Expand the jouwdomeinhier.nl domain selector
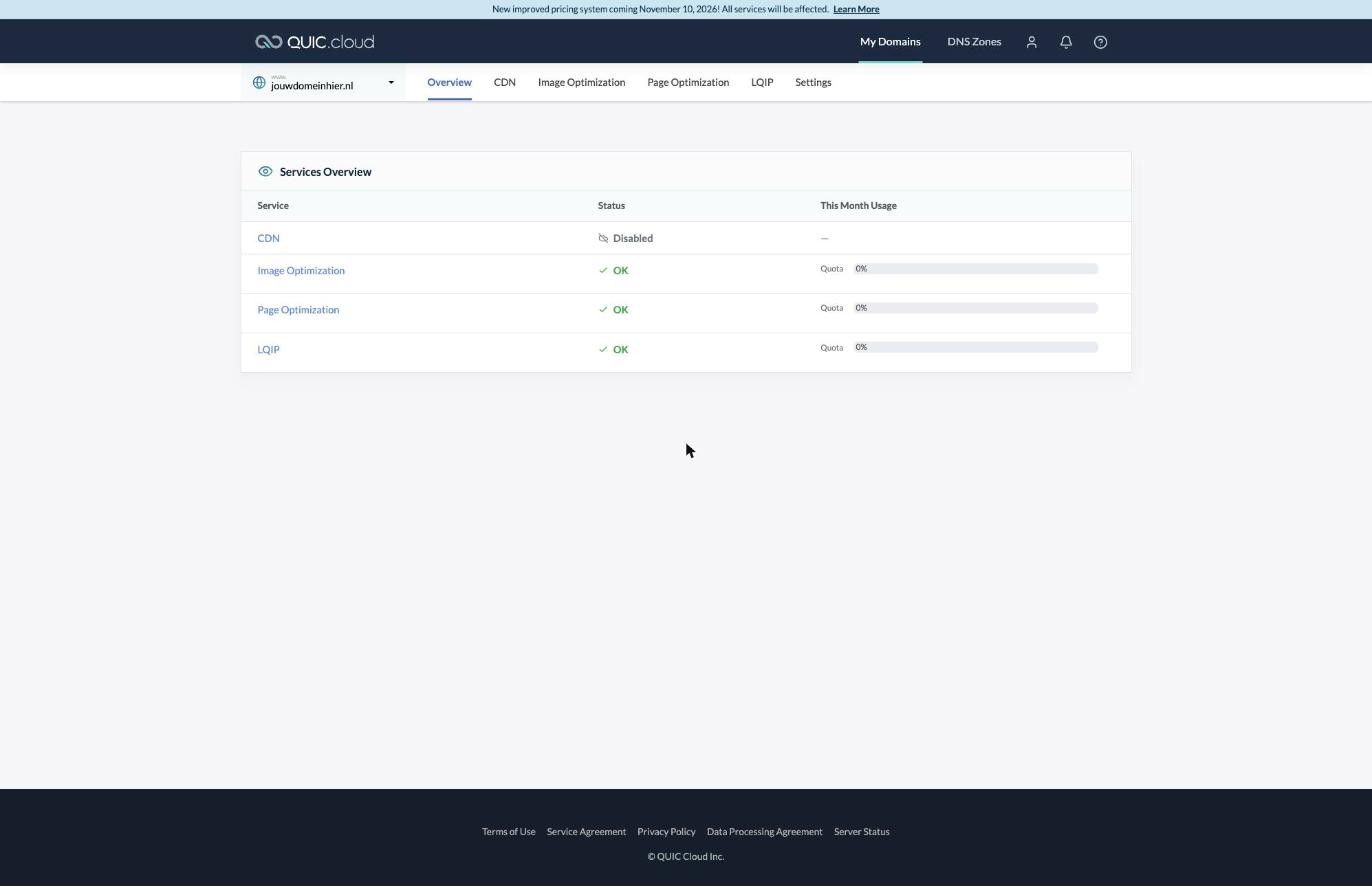 coord(323,83)
